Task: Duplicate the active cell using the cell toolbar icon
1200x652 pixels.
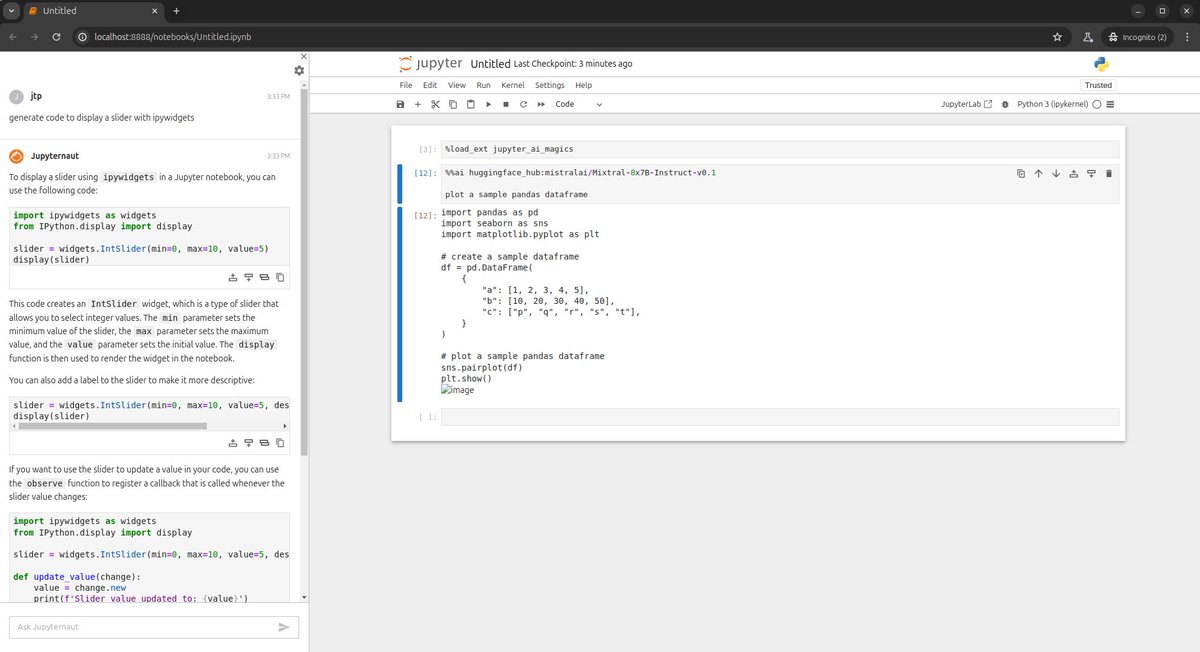Action: 1021,173
